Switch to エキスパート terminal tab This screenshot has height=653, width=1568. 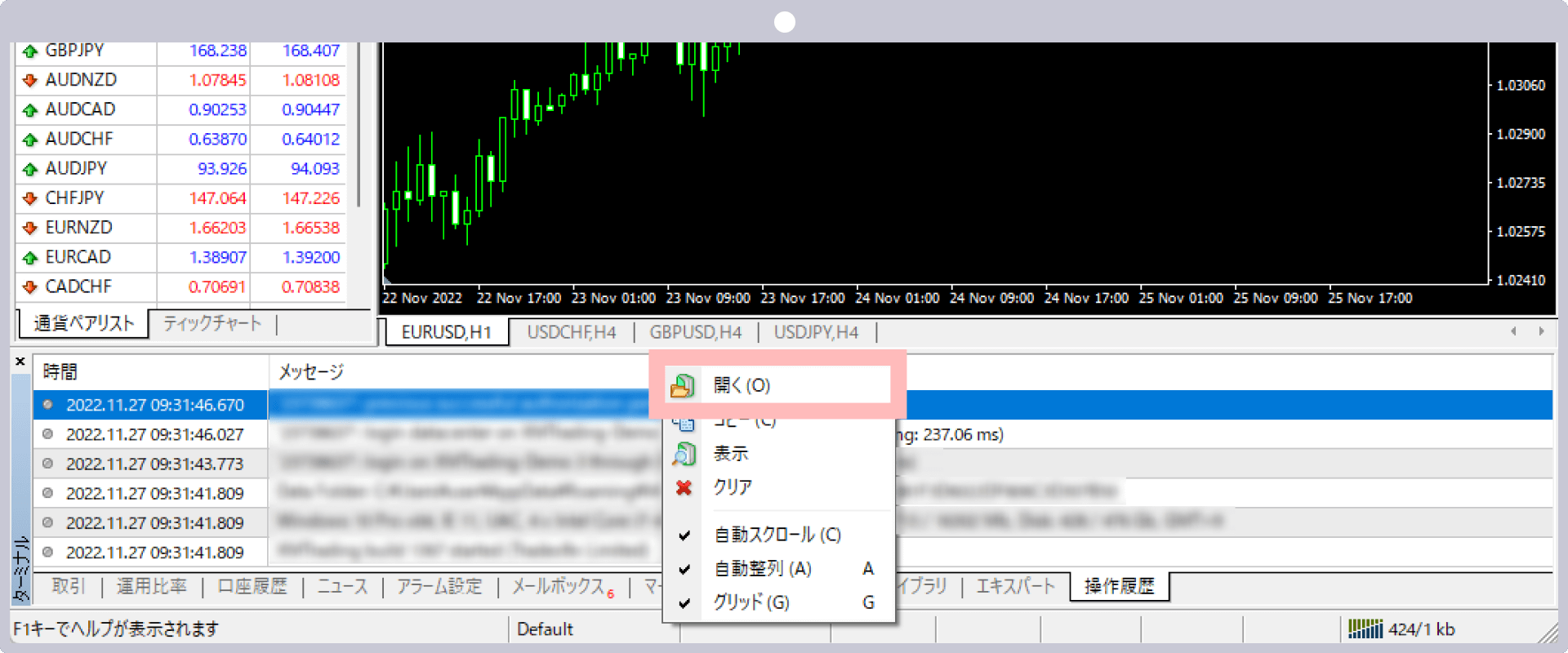(x=1016, y=586)
